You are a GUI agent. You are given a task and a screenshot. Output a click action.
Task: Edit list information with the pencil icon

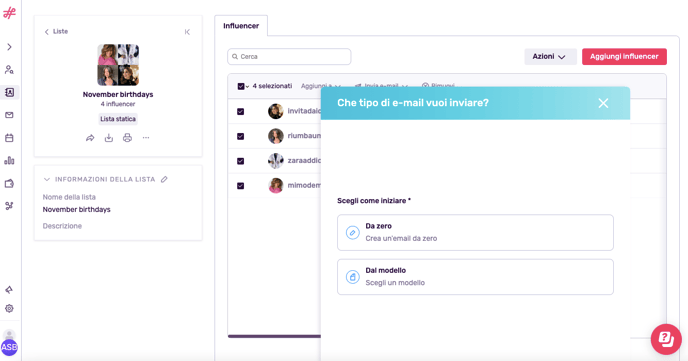click(164, 179)
